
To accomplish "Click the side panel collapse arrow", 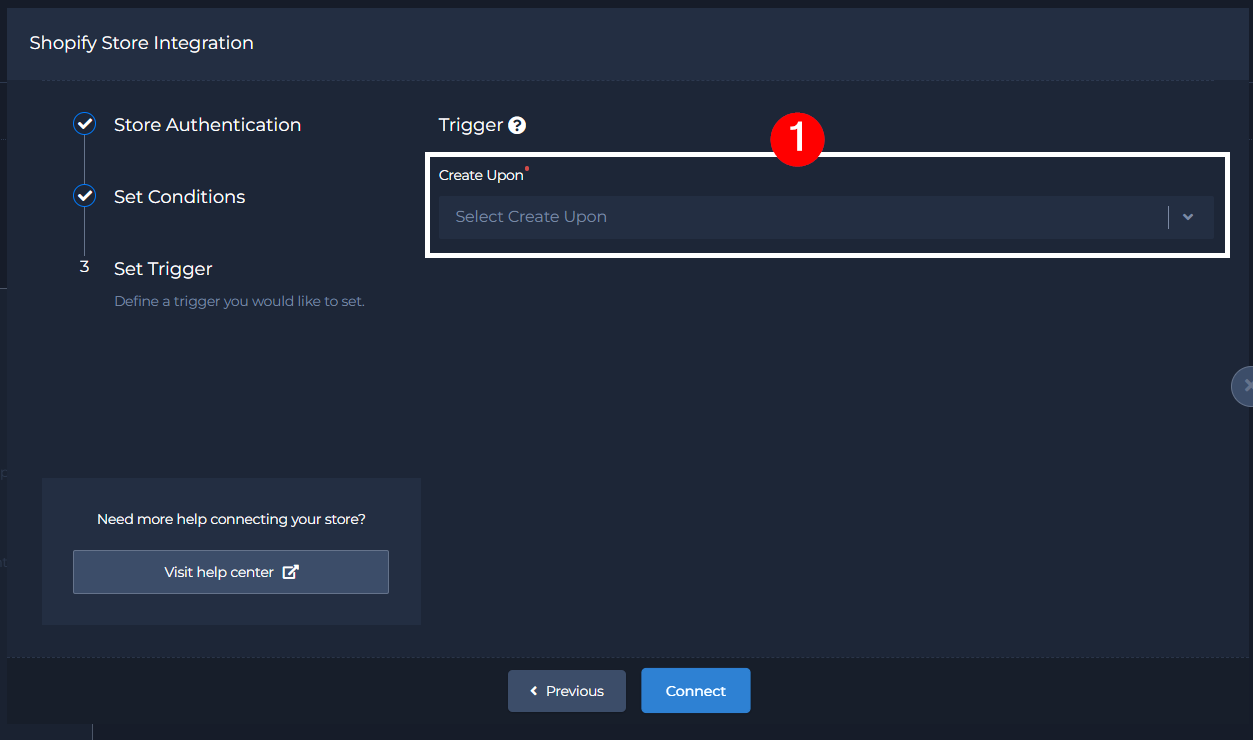I will 1243,385.
